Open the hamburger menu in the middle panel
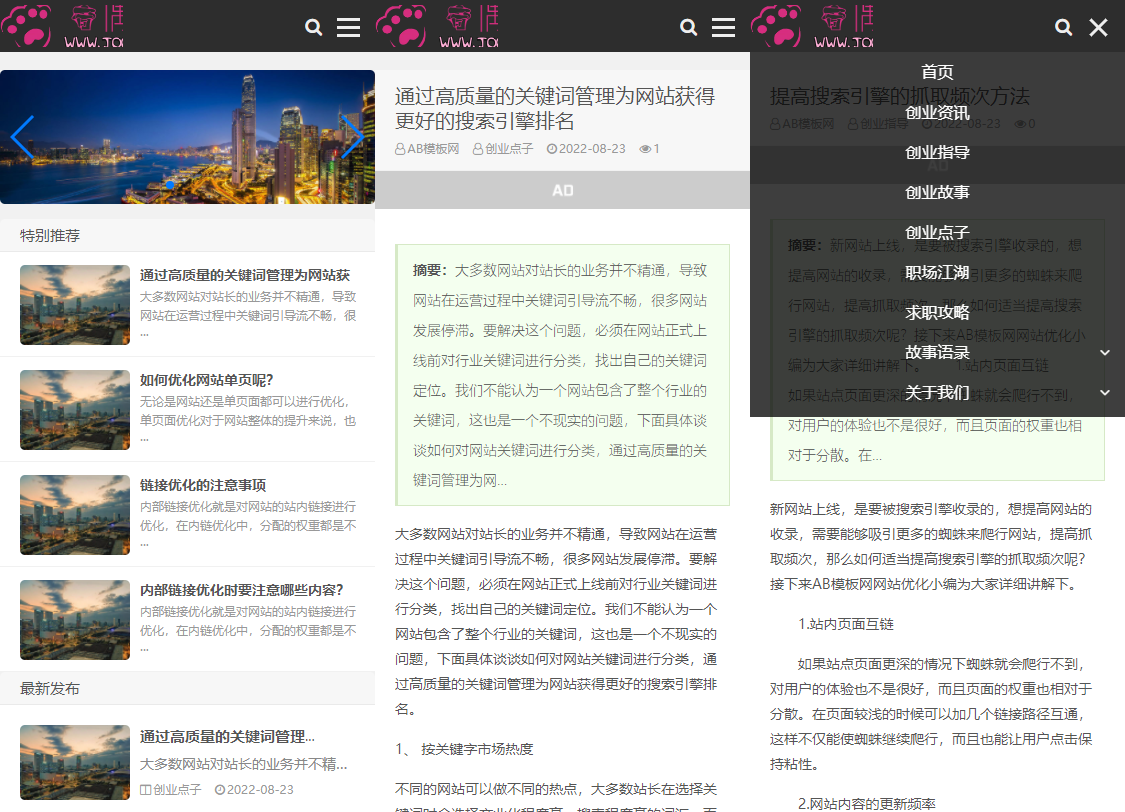 (723, 27)
